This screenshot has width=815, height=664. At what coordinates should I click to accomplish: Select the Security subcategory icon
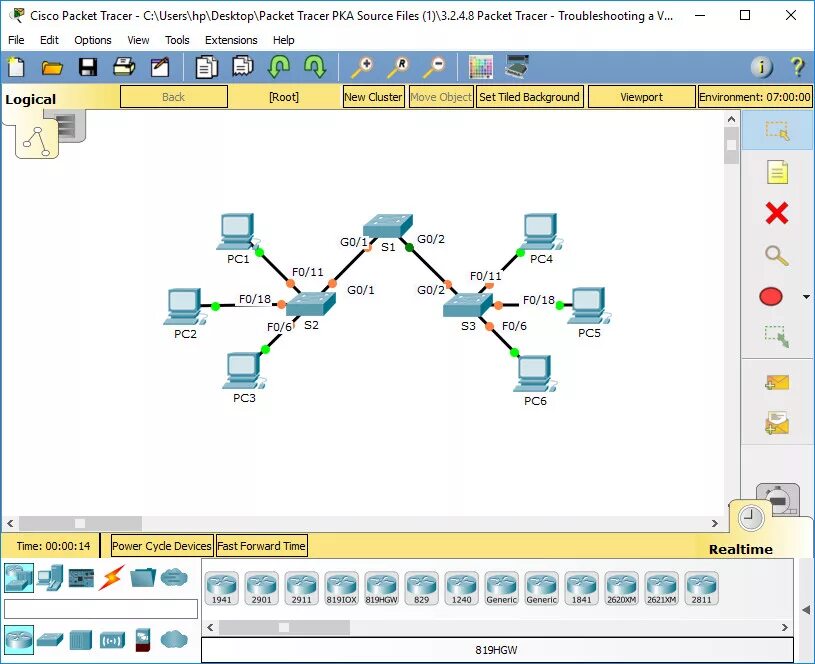pos(143,640)
